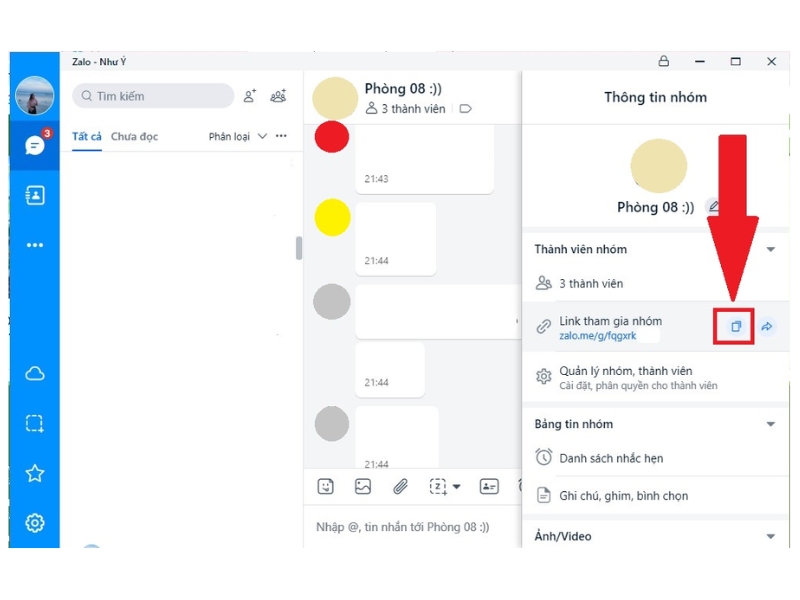The image size is (800, 600).
Task: Open 3 thành viên list in group info
Action: [655, 283]
